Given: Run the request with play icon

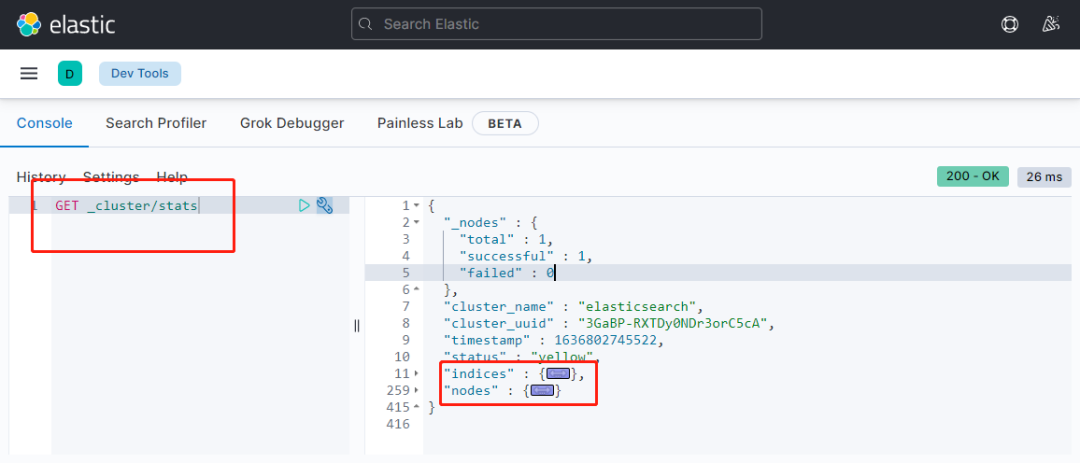Looking at the screenshot, I should click(x=304, y=205).
